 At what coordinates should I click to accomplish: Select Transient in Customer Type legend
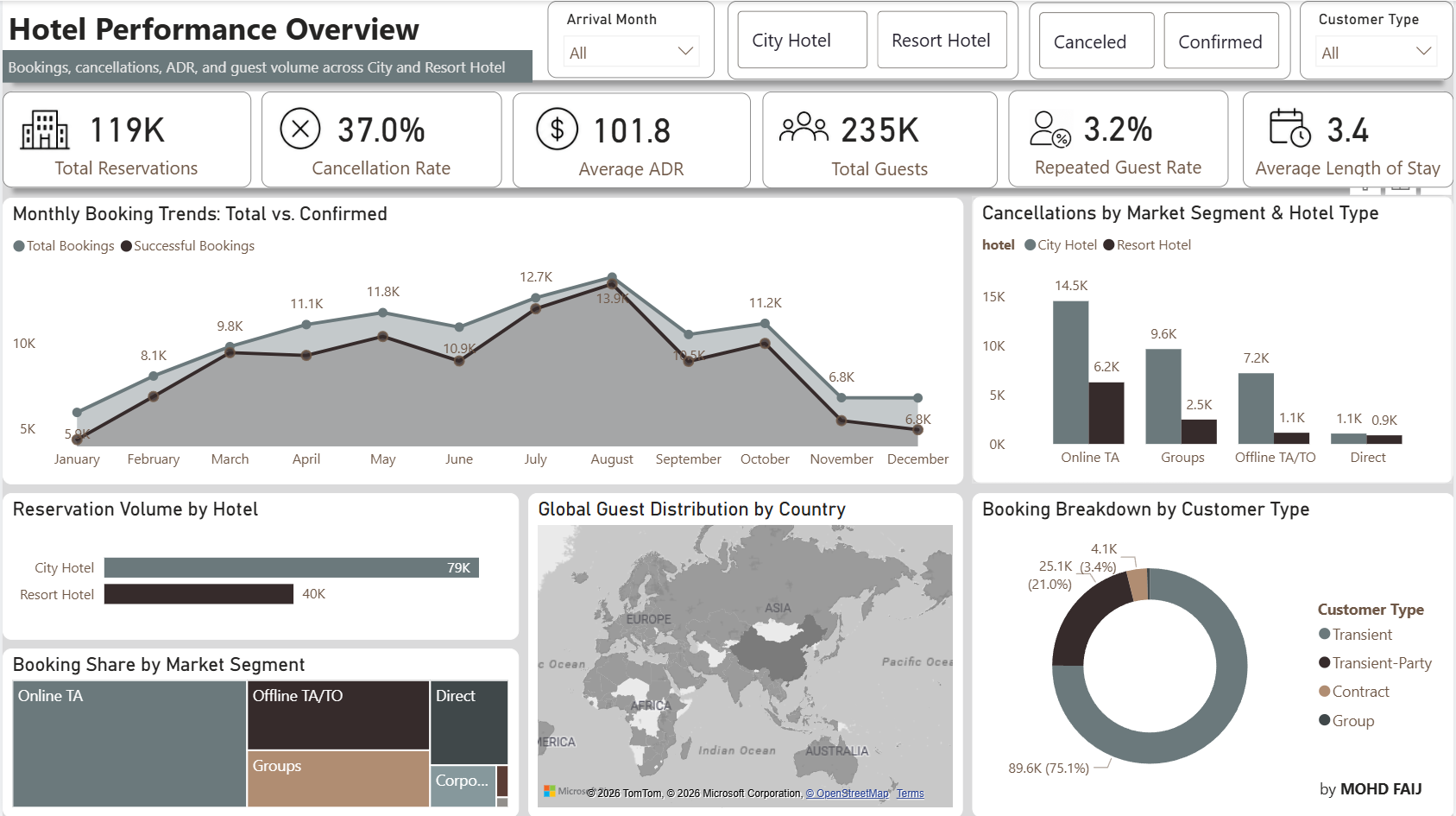[x=1355, y=635]
